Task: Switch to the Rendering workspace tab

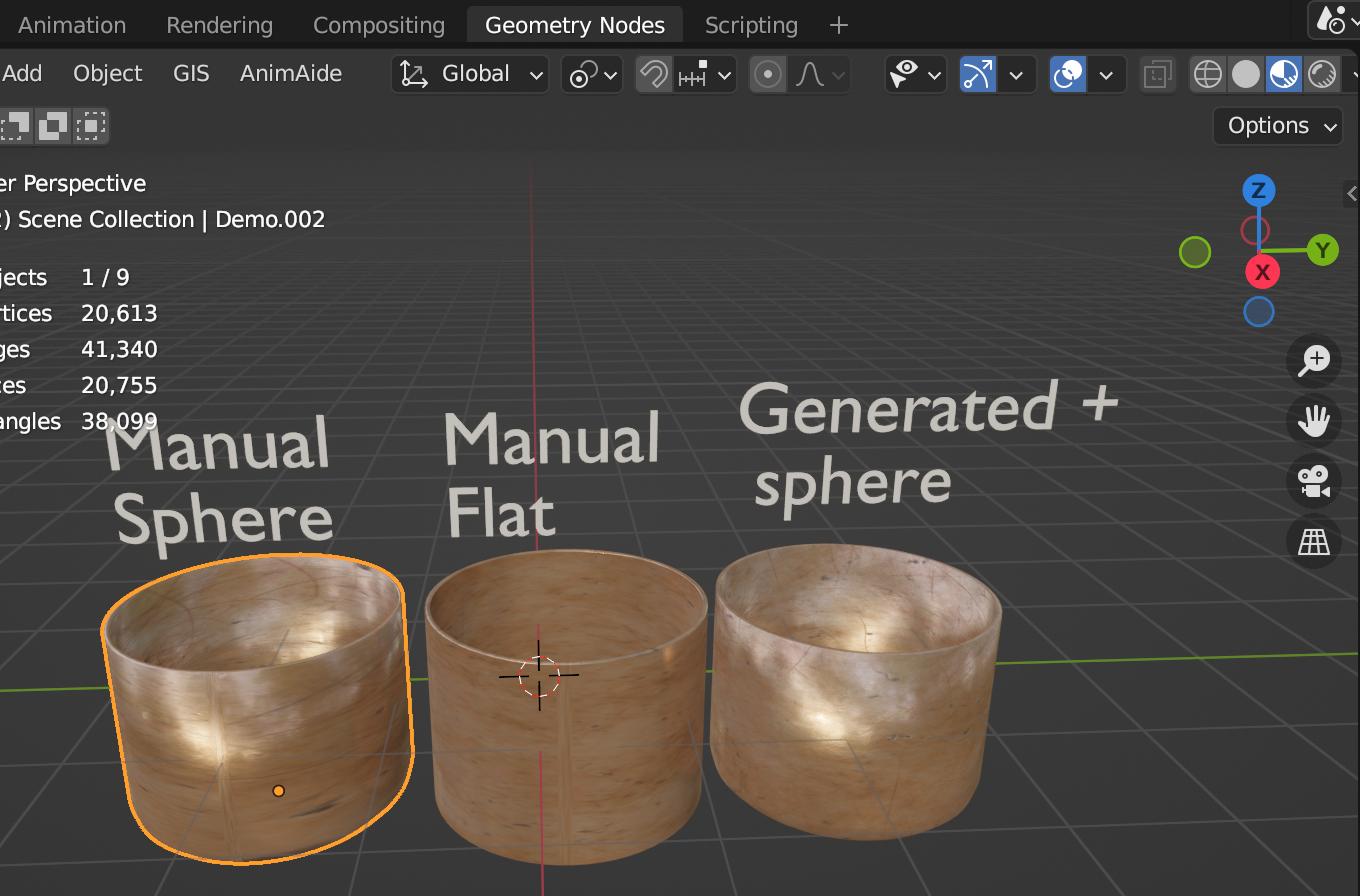Action: pos(219,25)
